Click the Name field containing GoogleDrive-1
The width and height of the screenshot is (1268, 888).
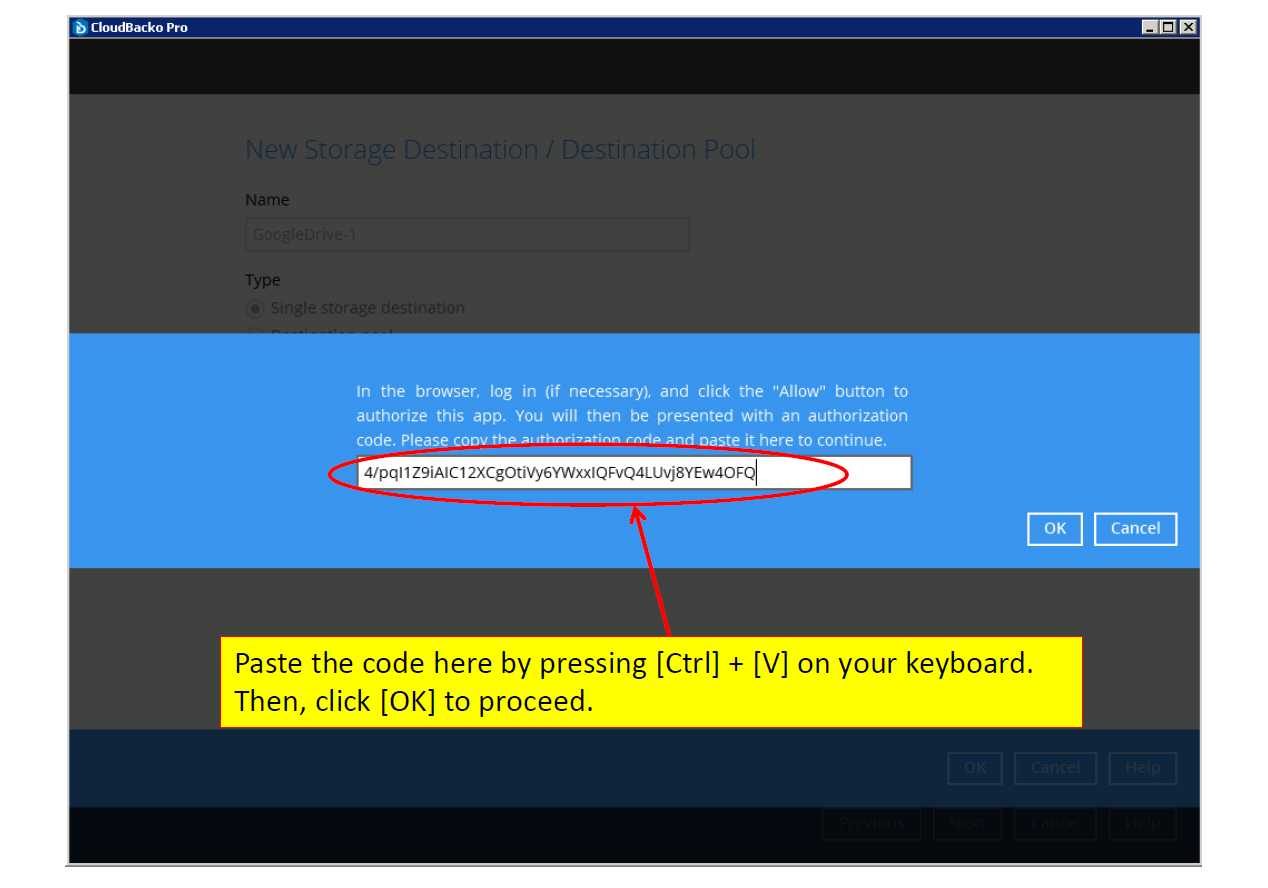(467, 235)
